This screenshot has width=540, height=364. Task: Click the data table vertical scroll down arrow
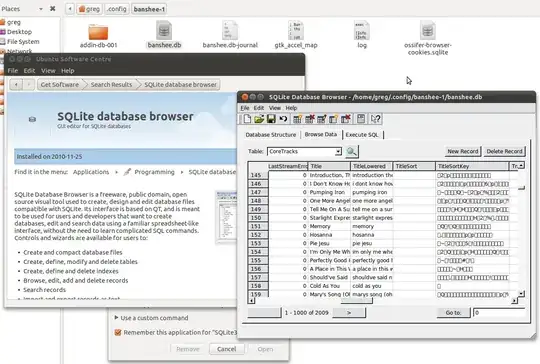[521, 294]
